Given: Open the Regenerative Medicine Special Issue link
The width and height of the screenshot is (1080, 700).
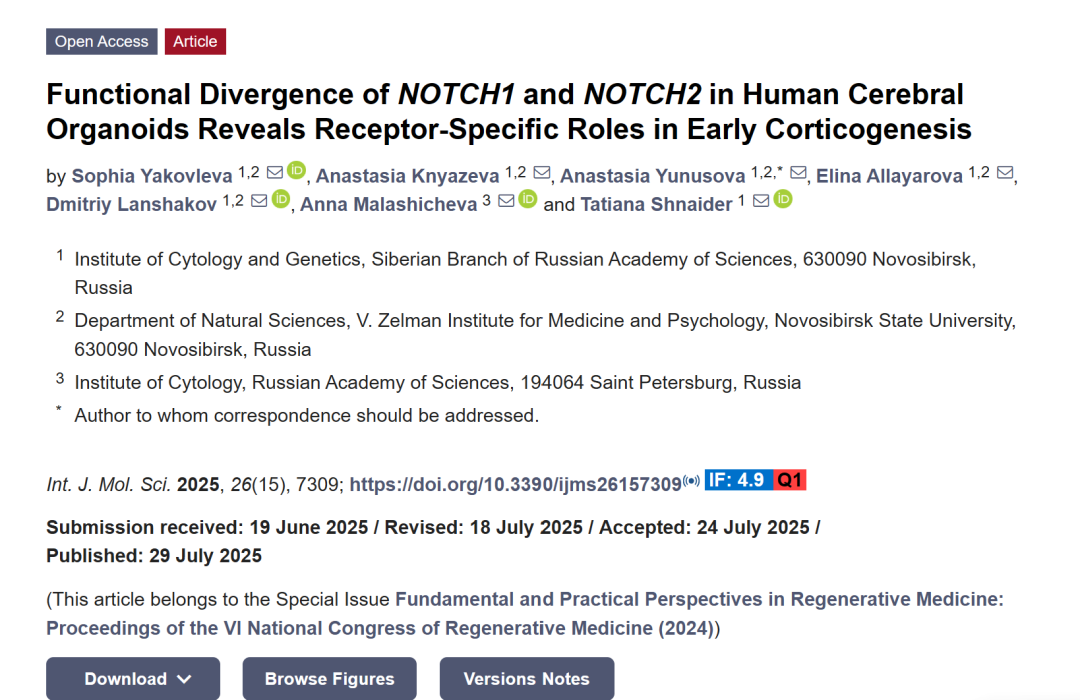Looking at the screenshot, I should pyautogui.click(x=699, y=599).
